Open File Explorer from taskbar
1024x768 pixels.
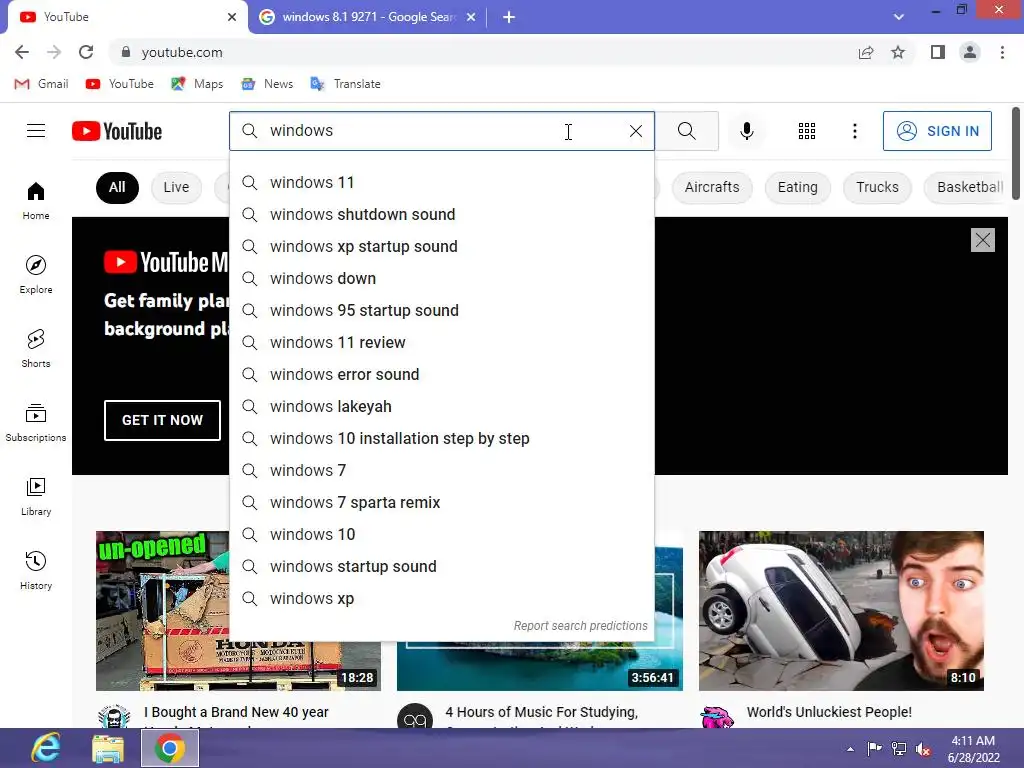coord(108,748)
